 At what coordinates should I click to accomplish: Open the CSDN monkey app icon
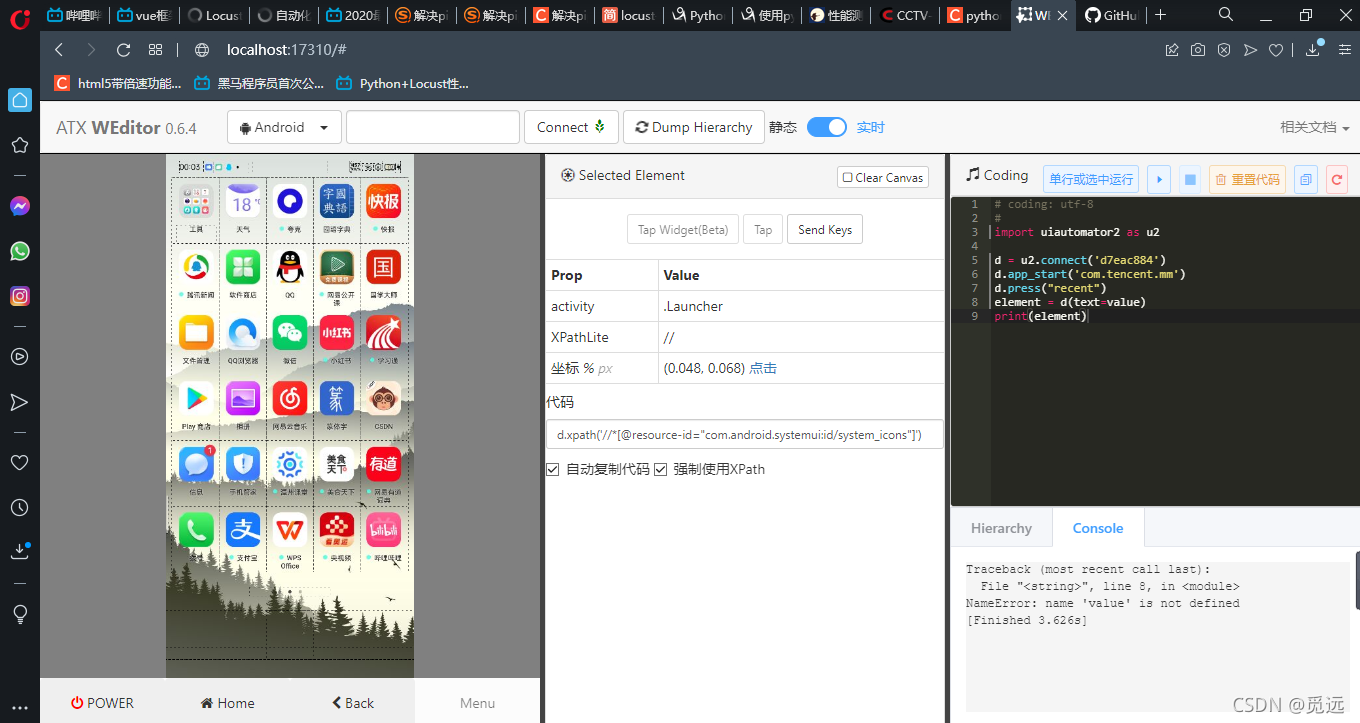384,398
